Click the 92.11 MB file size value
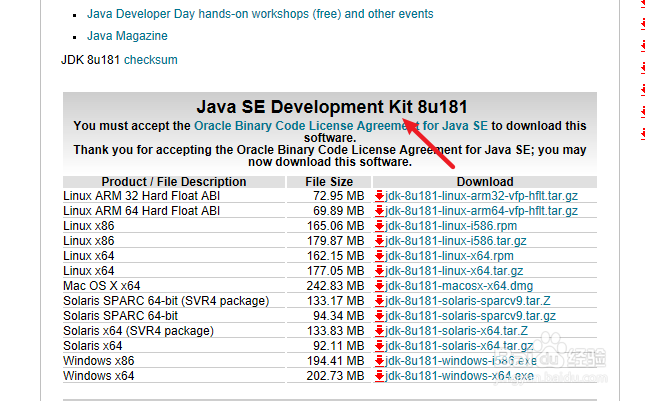This screenshot has width=645, height=401. 339,346
